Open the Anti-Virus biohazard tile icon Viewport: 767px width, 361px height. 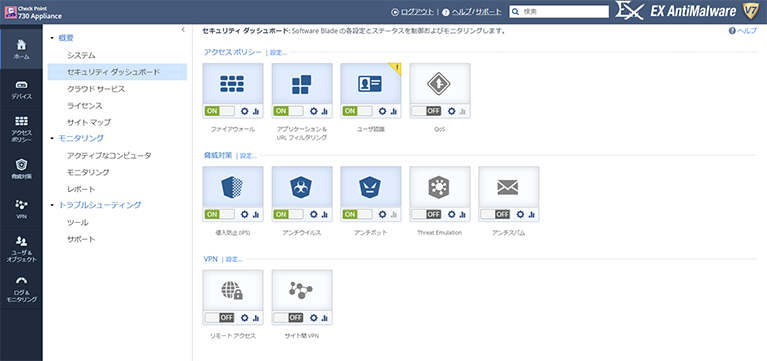(x=302, y=187)
